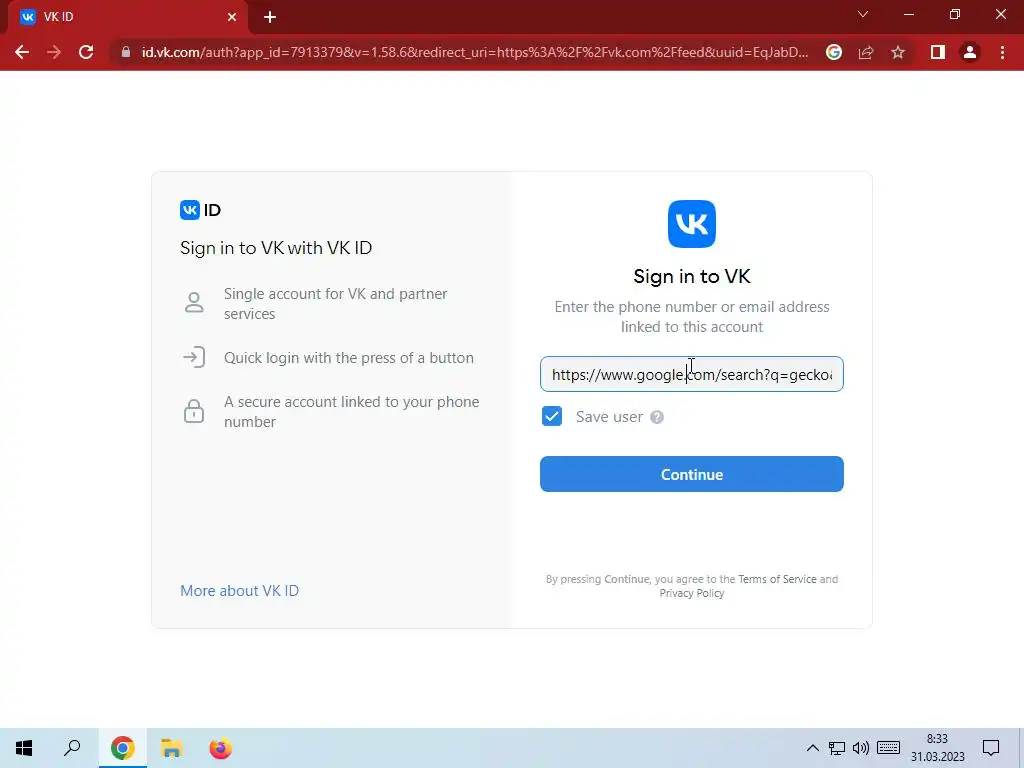Expand the tab search chevron

[x=863, y=14]
